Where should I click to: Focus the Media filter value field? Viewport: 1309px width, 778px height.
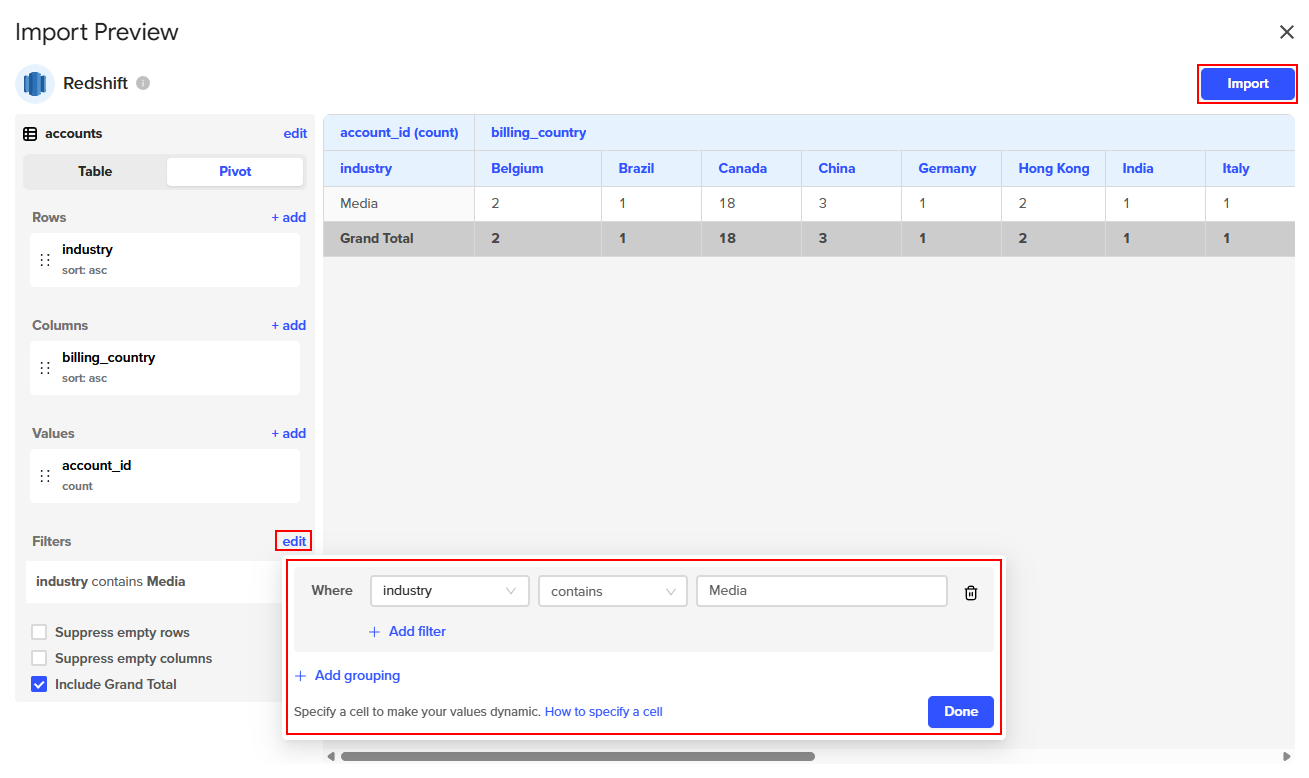(822, 591)
